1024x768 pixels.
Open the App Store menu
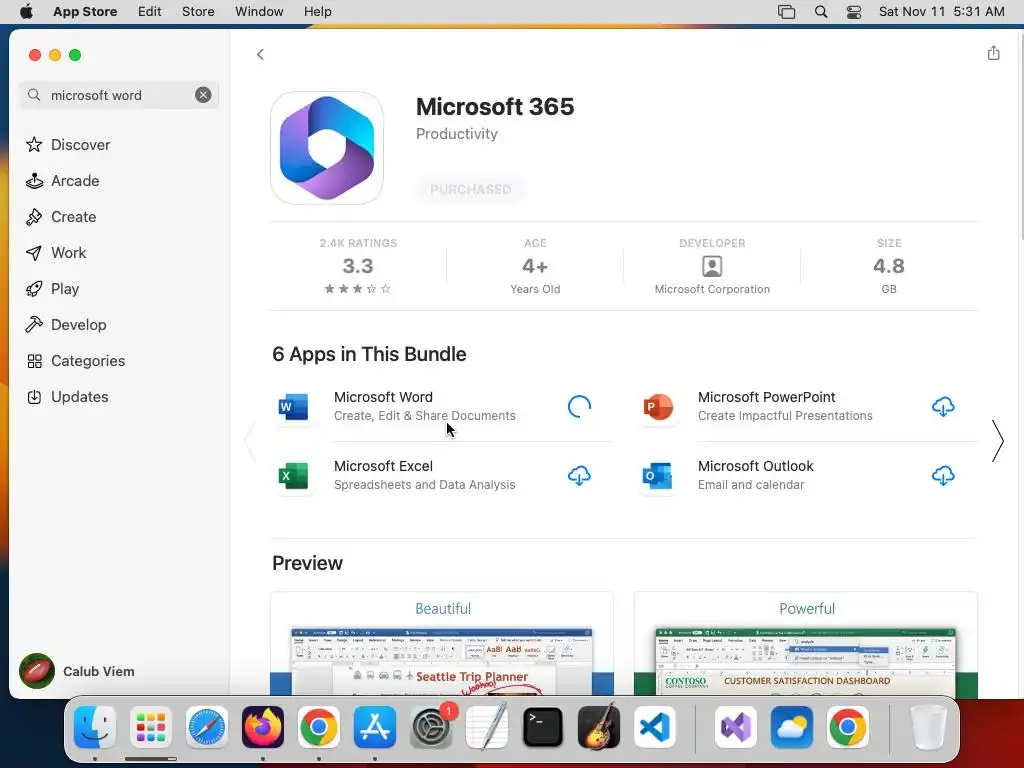click(85, 12)
